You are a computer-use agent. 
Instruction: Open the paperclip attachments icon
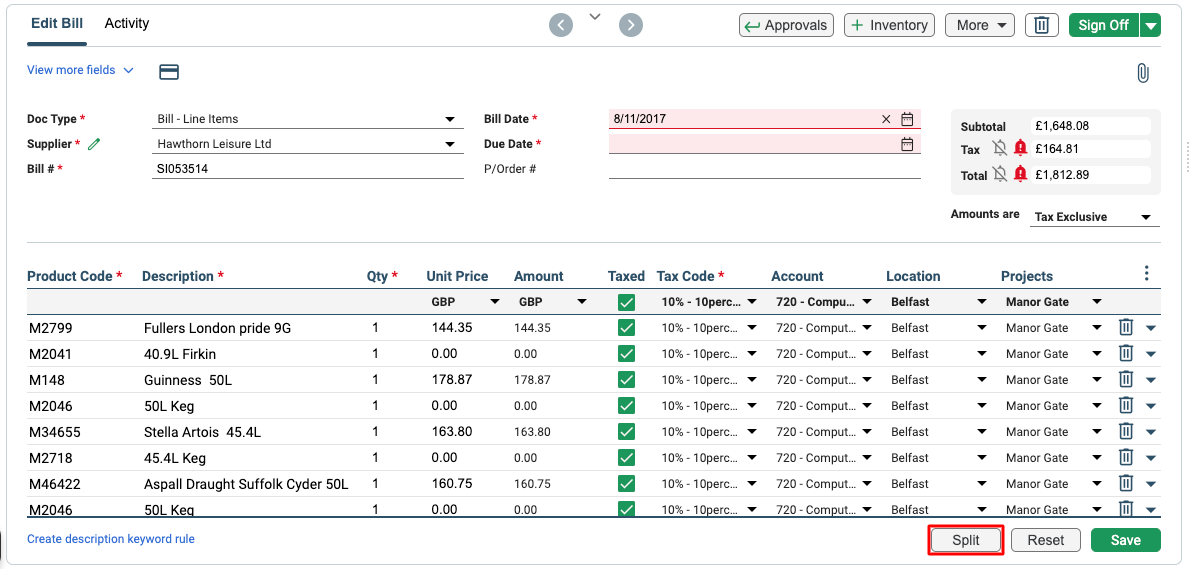[1143, 73]
